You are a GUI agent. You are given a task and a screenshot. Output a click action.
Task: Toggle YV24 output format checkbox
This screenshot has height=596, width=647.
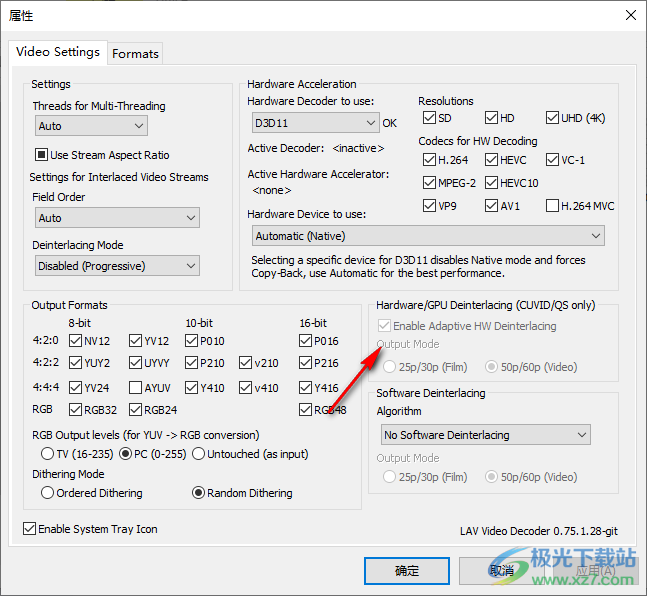(x=75, y=388)
